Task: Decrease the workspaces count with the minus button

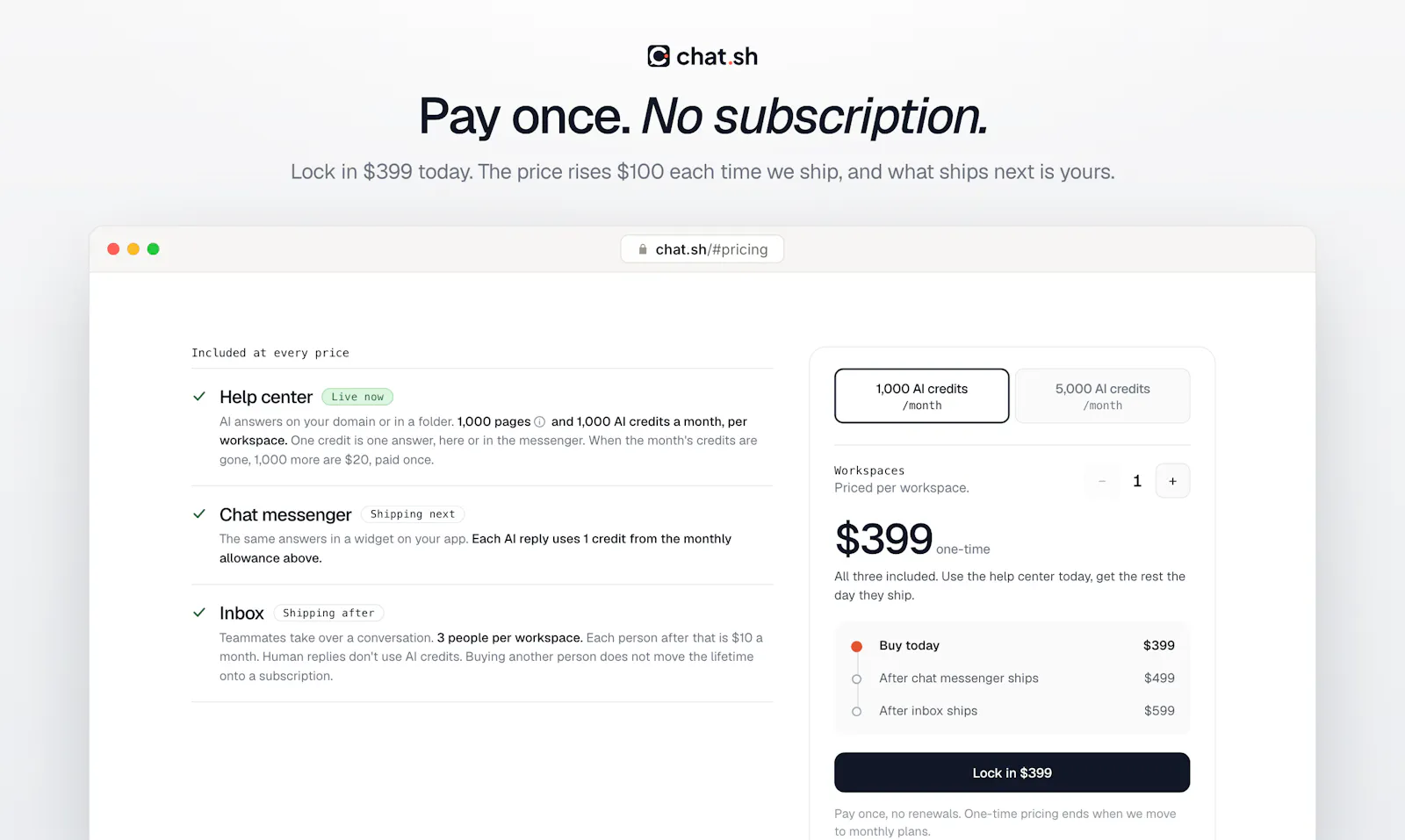Action: click(1101, 481)
